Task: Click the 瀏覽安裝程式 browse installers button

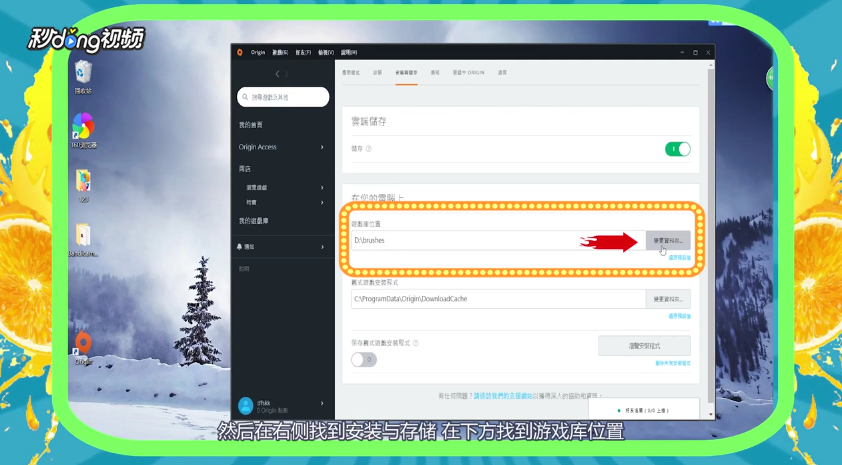Action: [644, 346]
